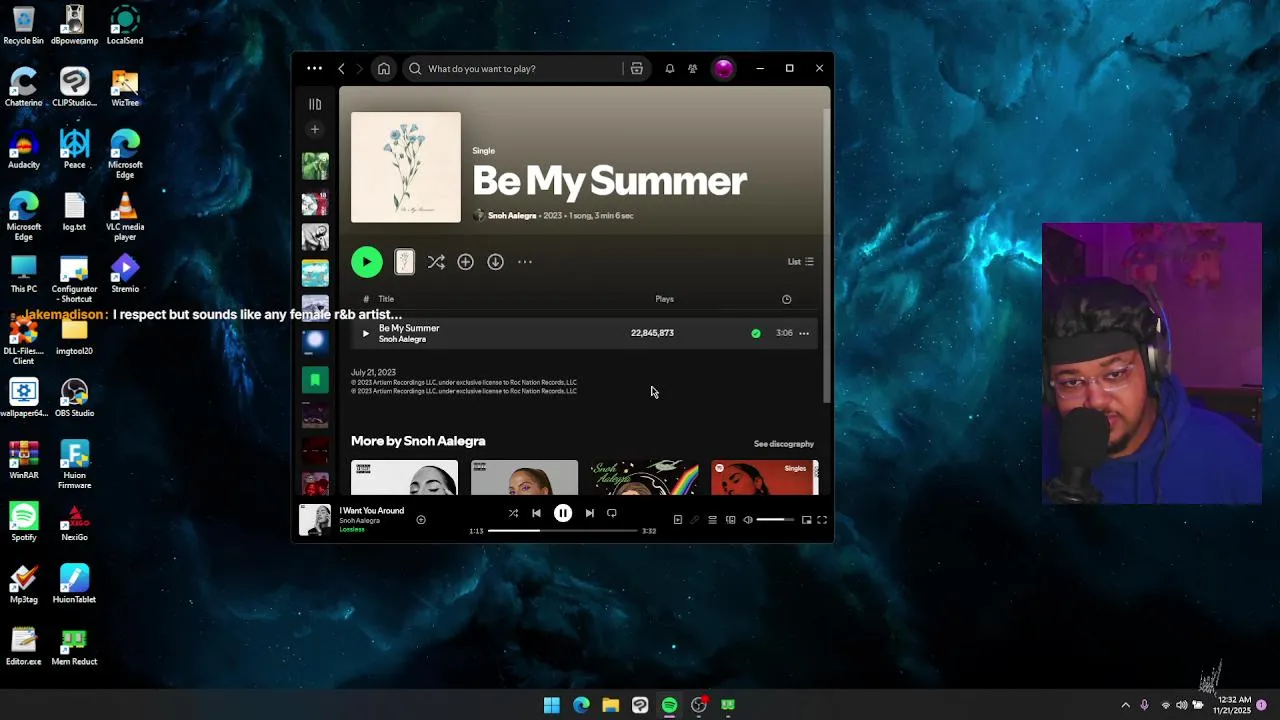Adjust the Spotify volume slider
The width and height of the screenshot is (1280, 720).
point(776,520)
